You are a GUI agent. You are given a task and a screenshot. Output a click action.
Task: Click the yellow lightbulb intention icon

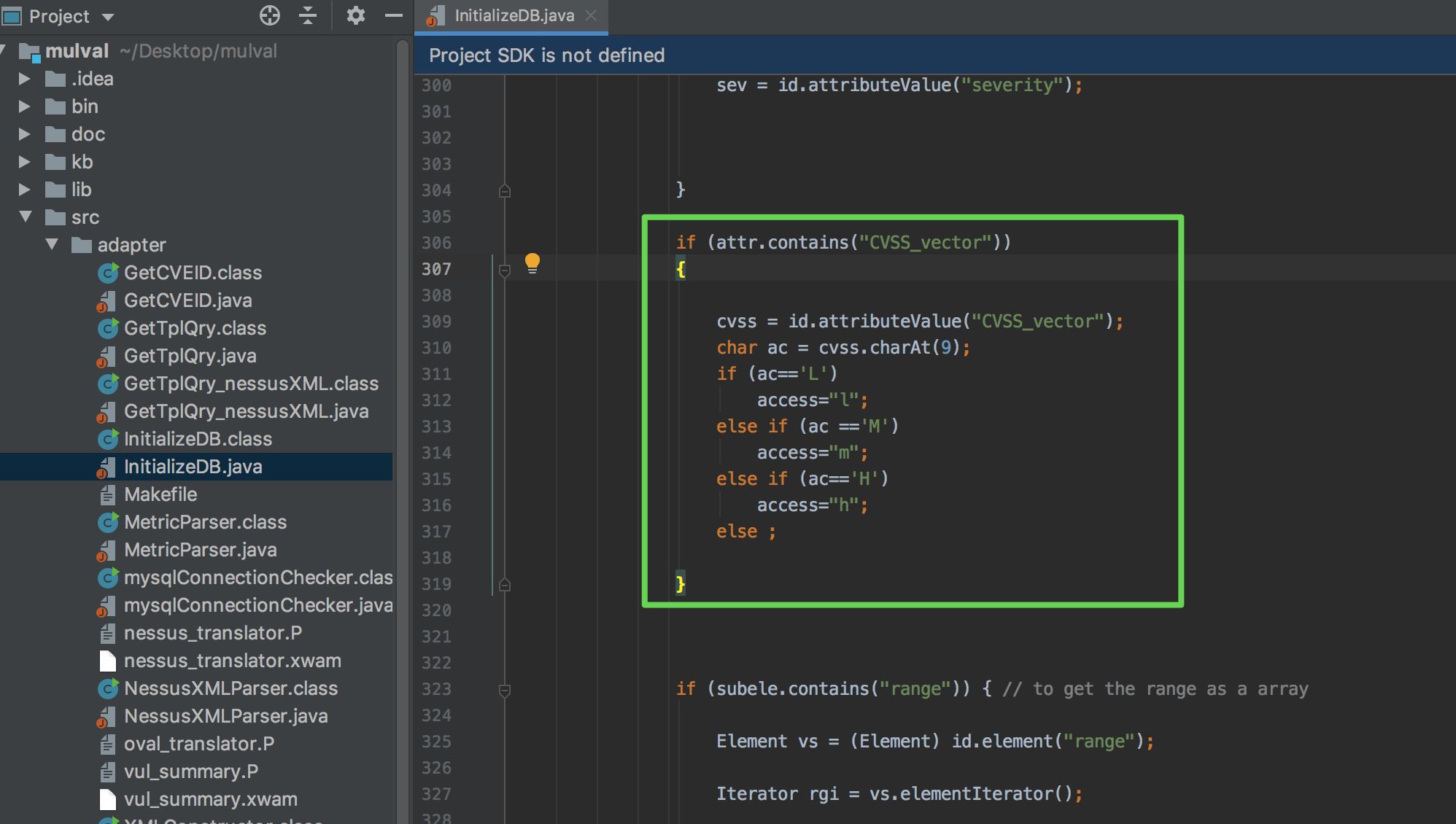pos(533,263)
